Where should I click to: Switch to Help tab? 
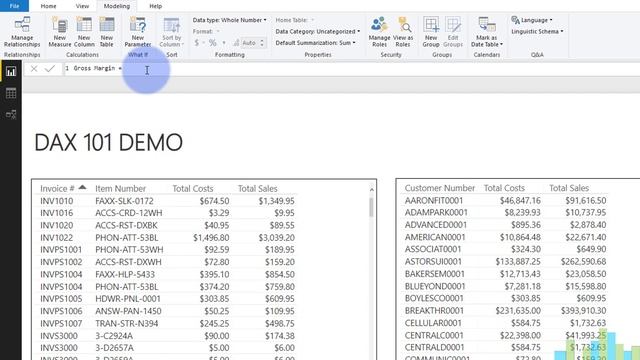tap(156, 6)
